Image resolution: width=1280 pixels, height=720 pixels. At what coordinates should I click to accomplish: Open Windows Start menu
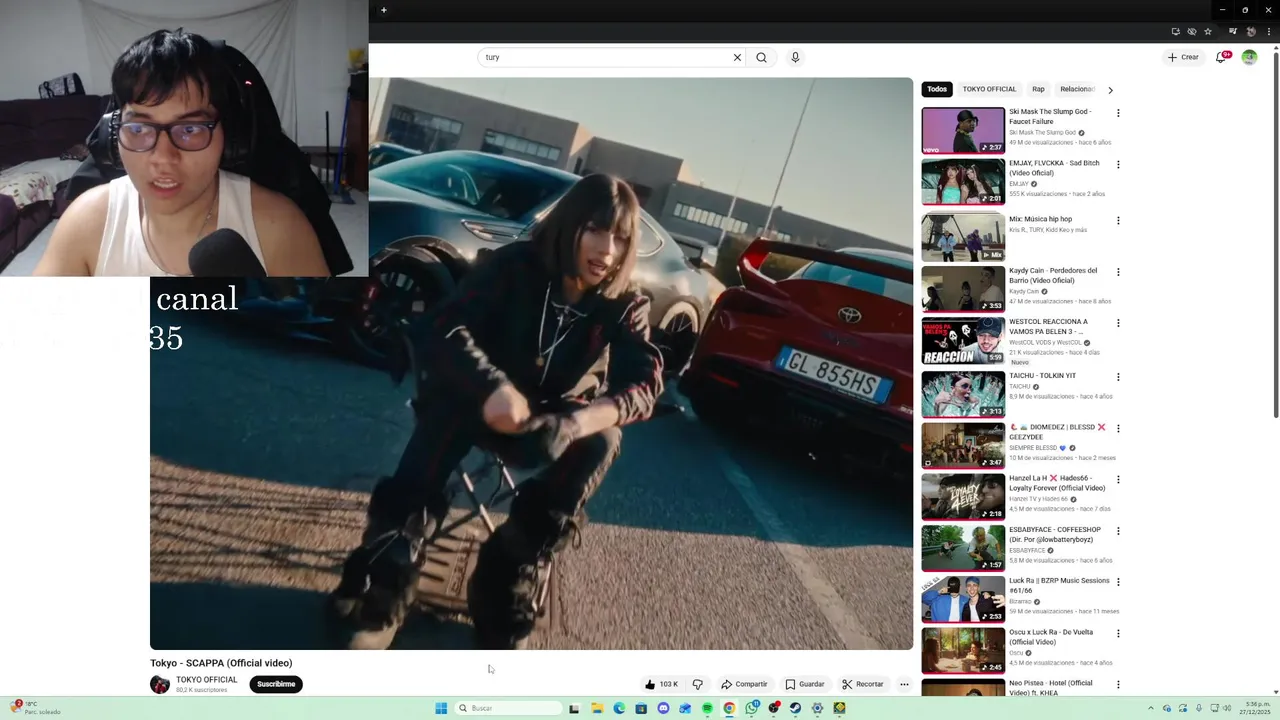[x=441, y=708]
